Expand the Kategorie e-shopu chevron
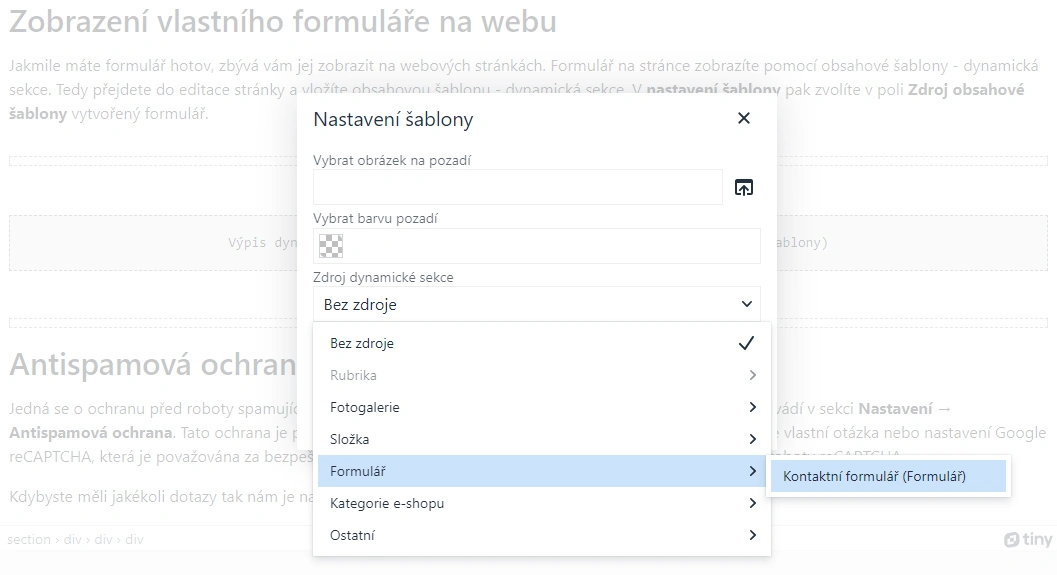The image size is (1057, 575). 752,503
